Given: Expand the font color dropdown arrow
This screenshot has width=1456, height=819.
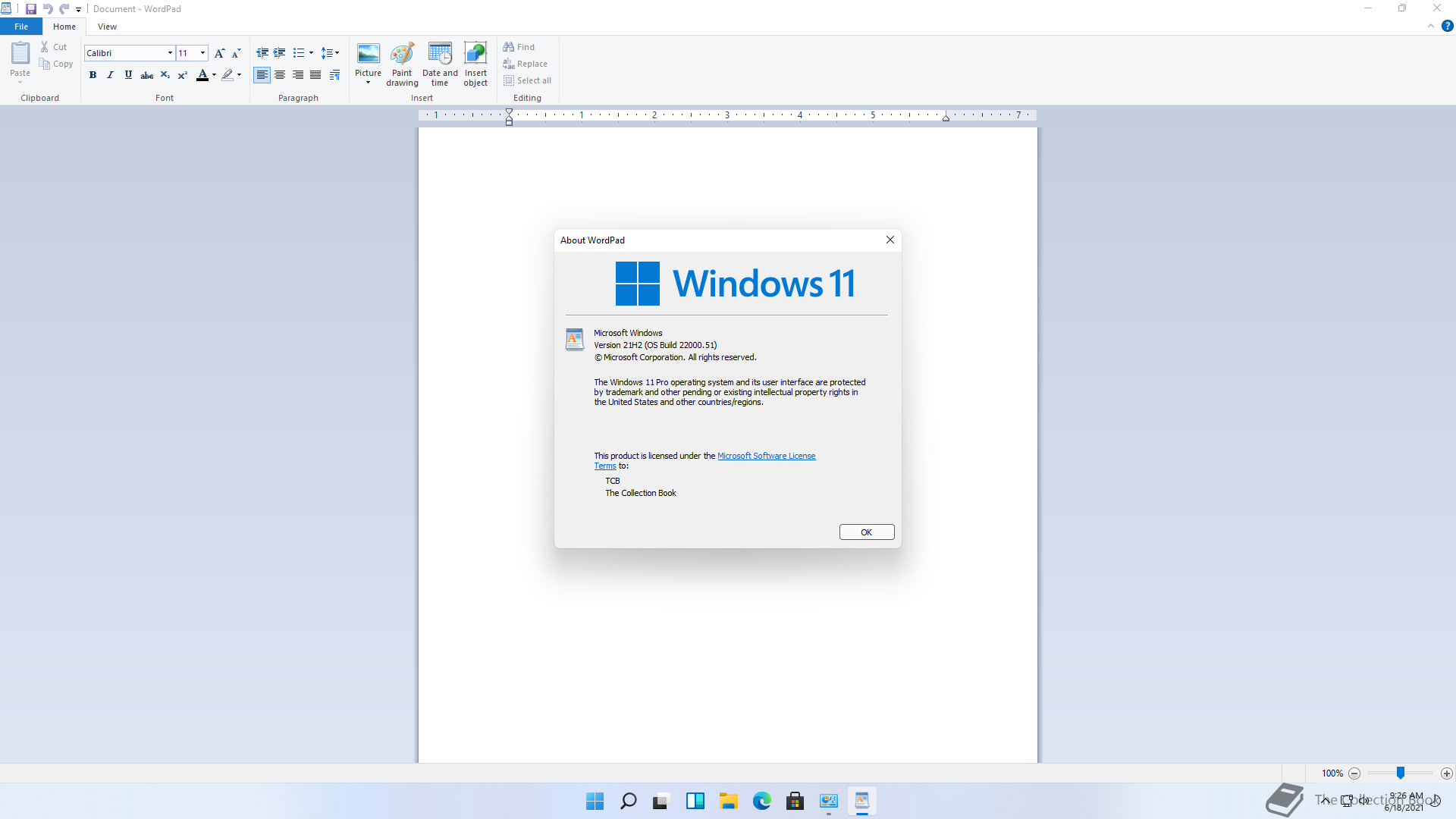Looking at the screenshot, I should click(214, 75).
